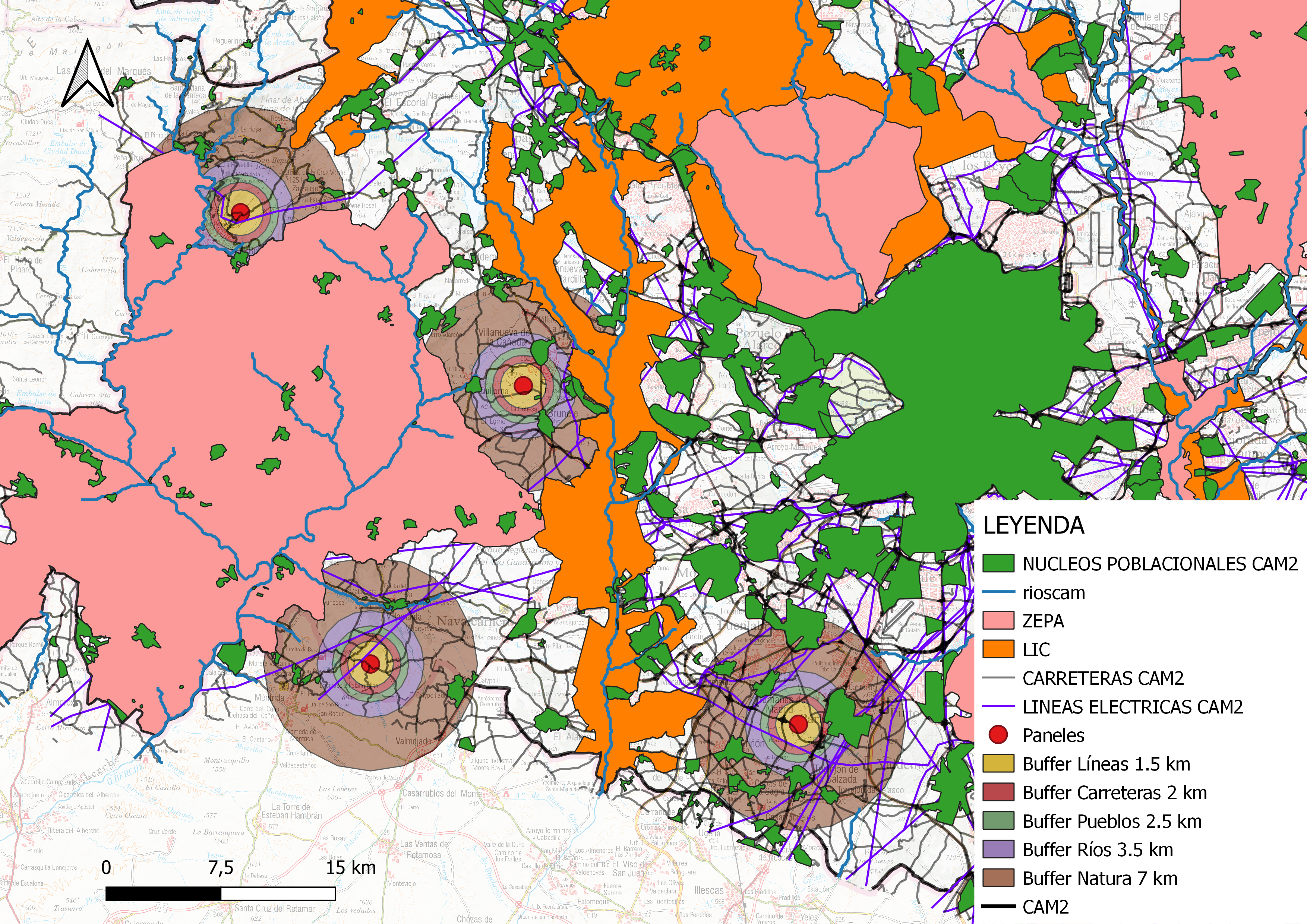Click the Buffer Pueblos 2.5 km legend label
Screen dimensions: 1307x924
(1112, 821)
